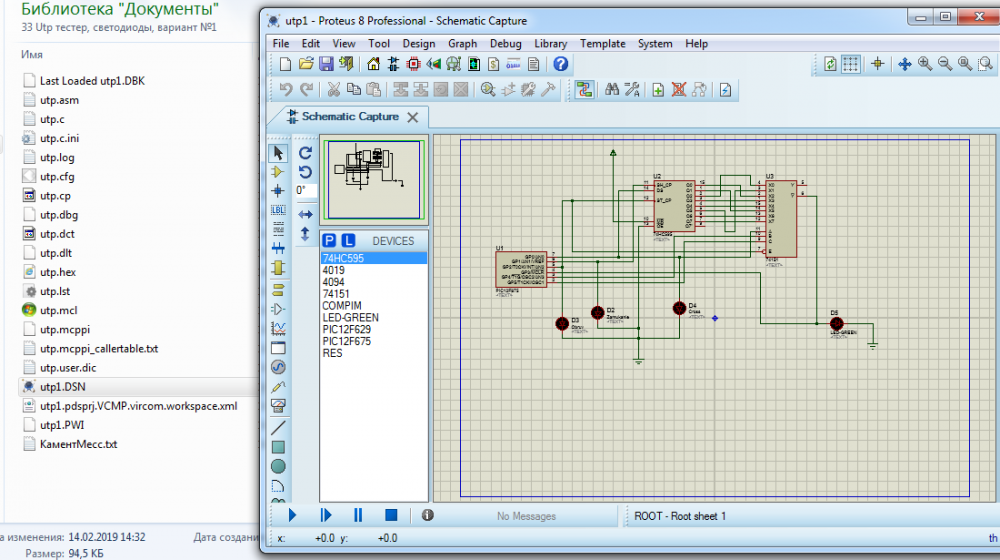Rotate clockwise with the arrow icon
Screen dimensions: 1000x560
pos(305,153)
